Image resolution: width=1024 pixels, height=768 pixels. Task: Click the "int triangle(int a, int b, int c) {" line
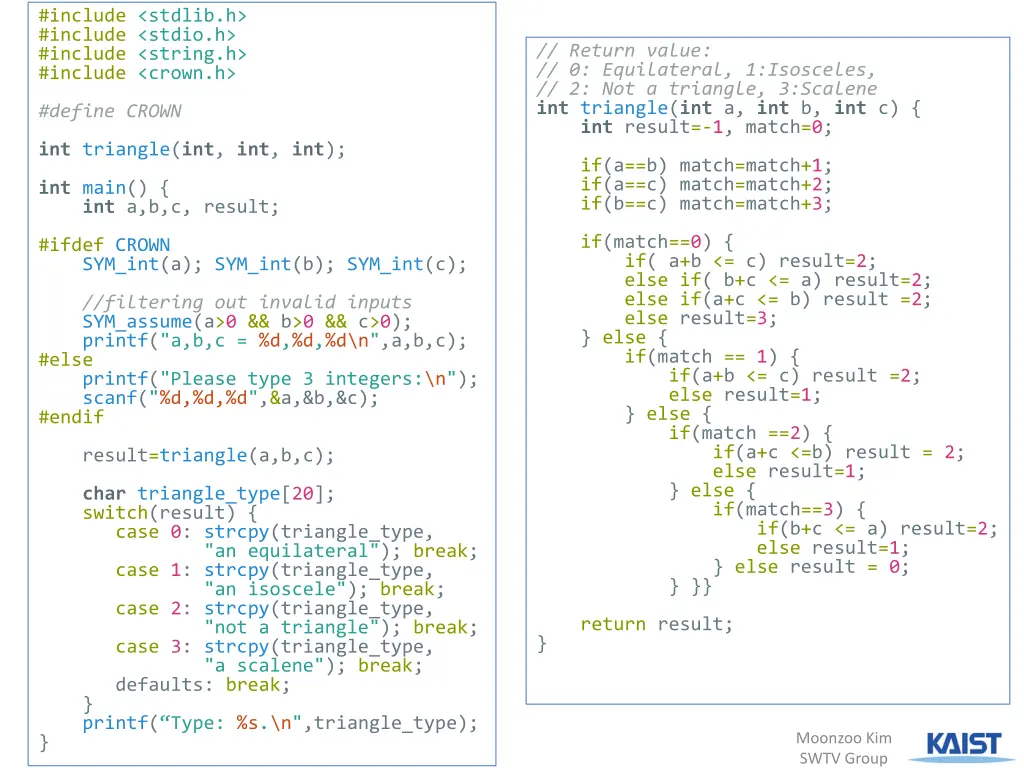tap(729, 108)
